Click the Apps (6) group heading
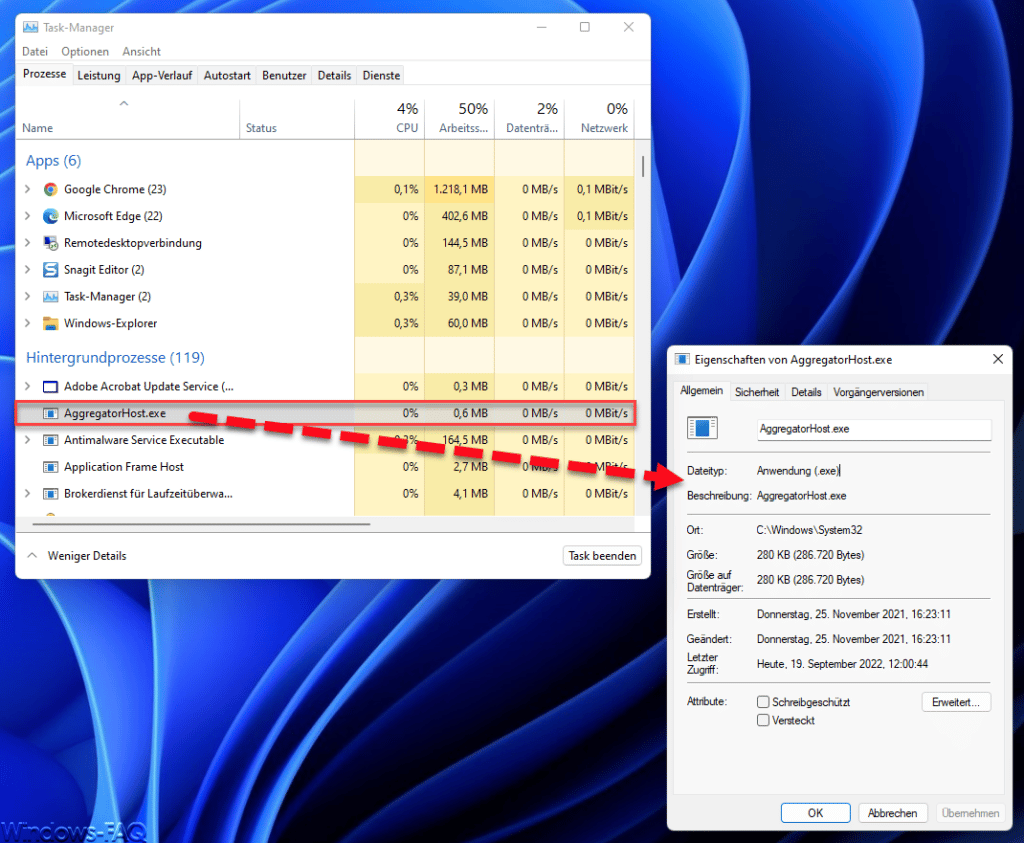Image resolution: width=1024 pixels, height=843 pixels. coord(54,161)
